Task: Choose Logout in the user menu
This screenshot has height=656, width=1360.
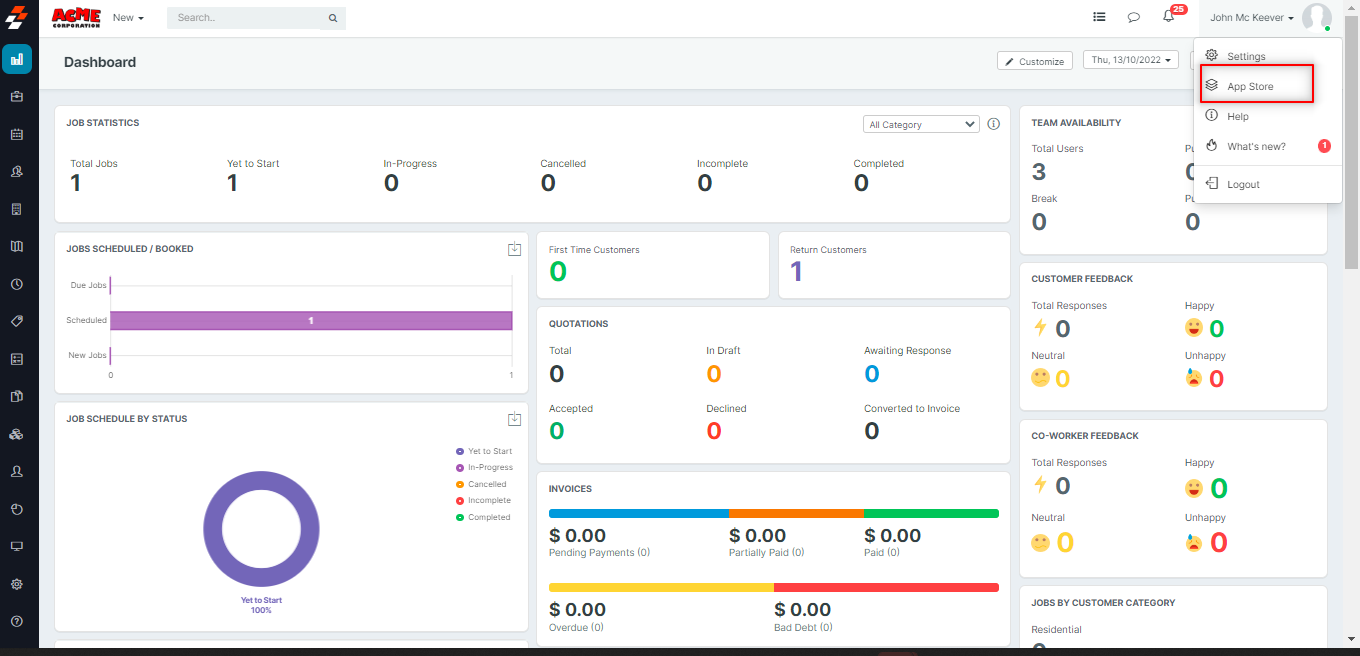Action: 1243,184
